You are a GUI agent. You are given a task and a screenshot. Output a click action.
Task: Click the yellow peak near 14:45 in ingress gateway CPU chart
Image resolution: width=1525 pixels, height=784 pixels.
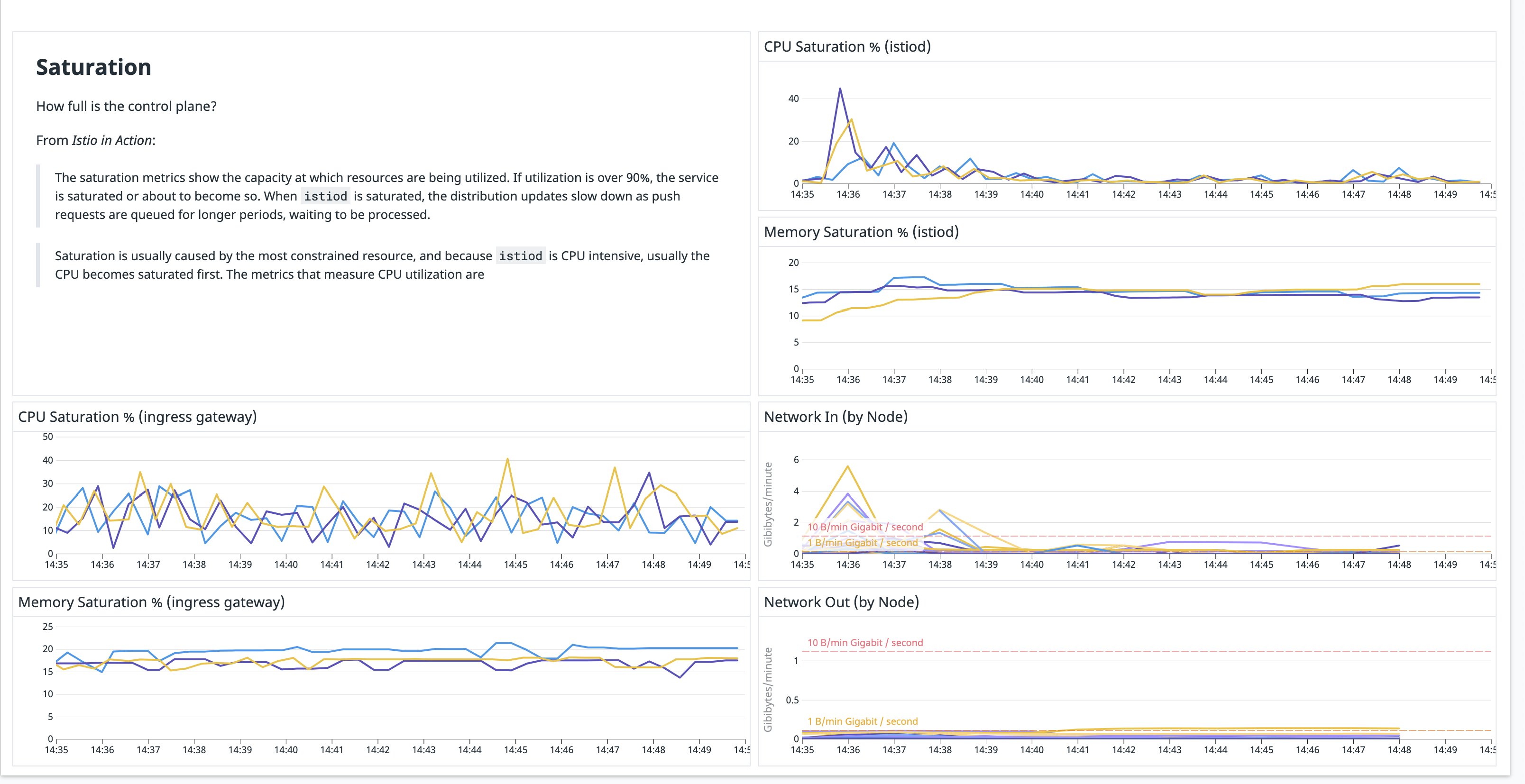[508, 458]
